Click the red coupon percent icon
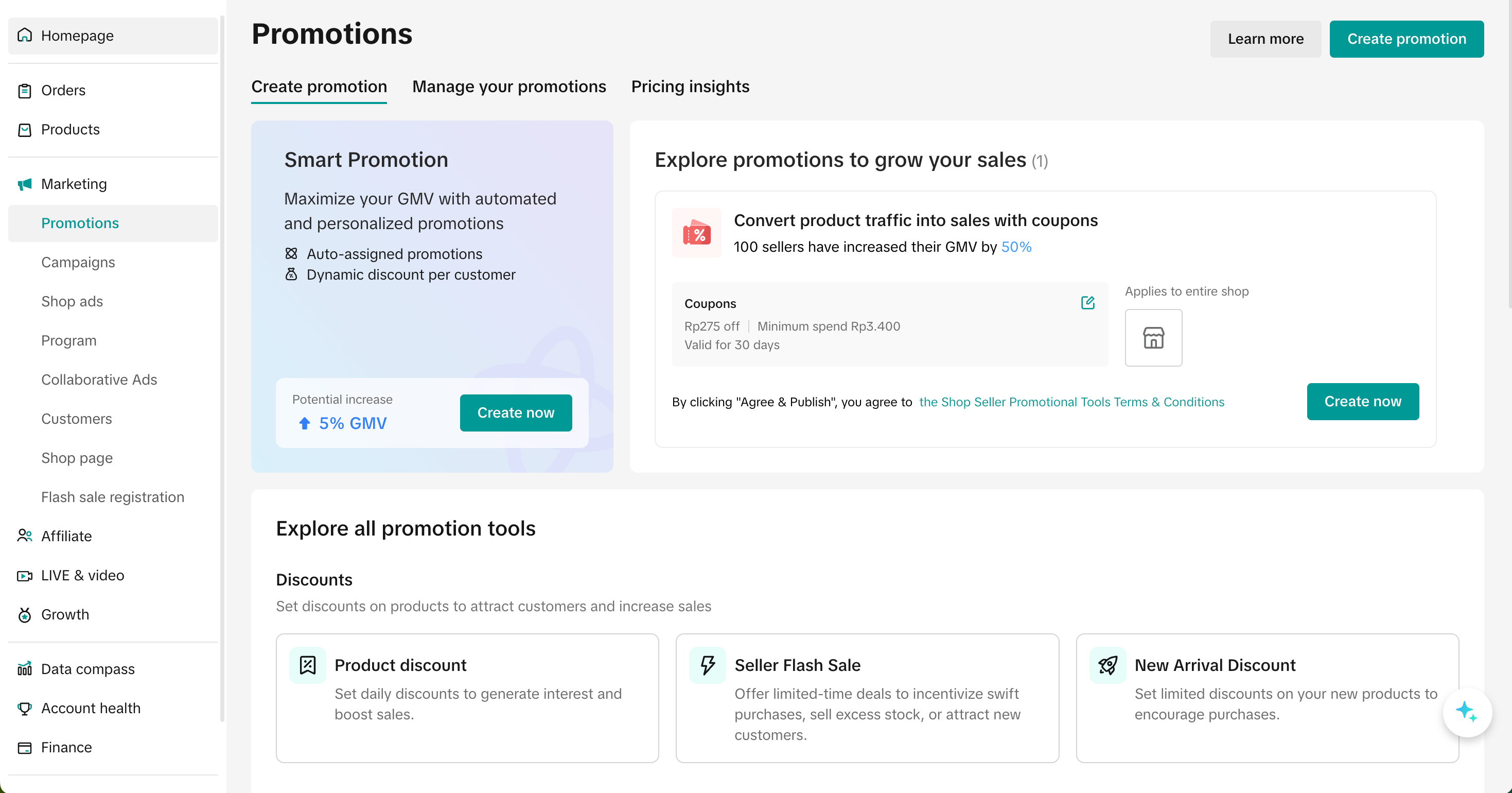This screenshot has width=1512, height=793. 697,233
